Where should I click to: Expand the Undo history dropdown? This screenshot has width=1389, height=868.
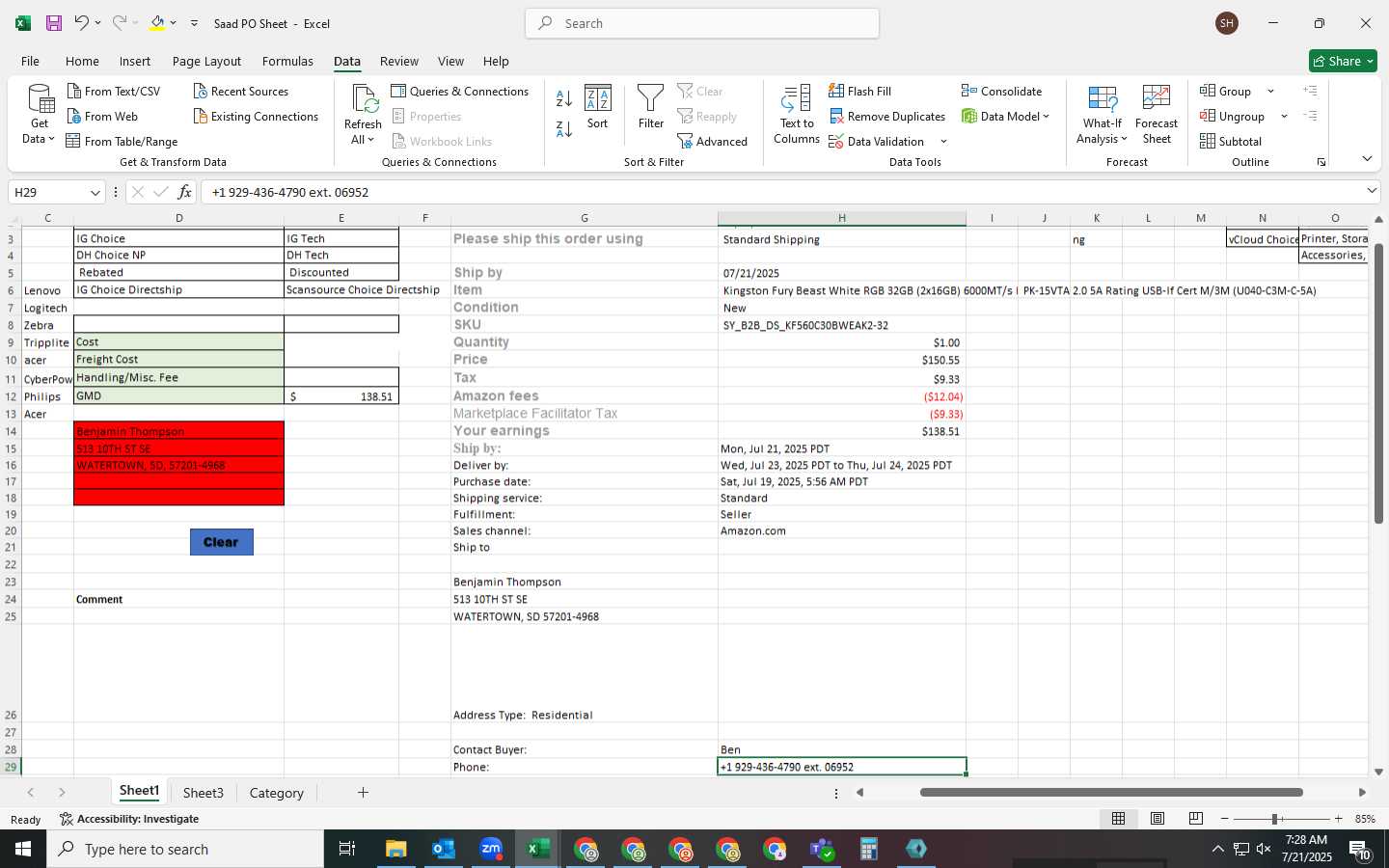point(97,23)
